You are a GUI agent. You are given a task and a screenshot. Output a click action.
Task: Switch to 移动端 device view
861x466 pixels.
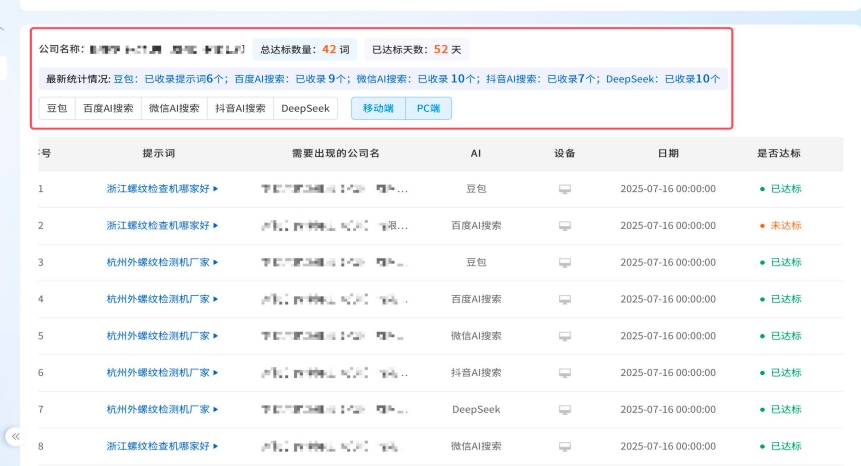tap(378, 108)
